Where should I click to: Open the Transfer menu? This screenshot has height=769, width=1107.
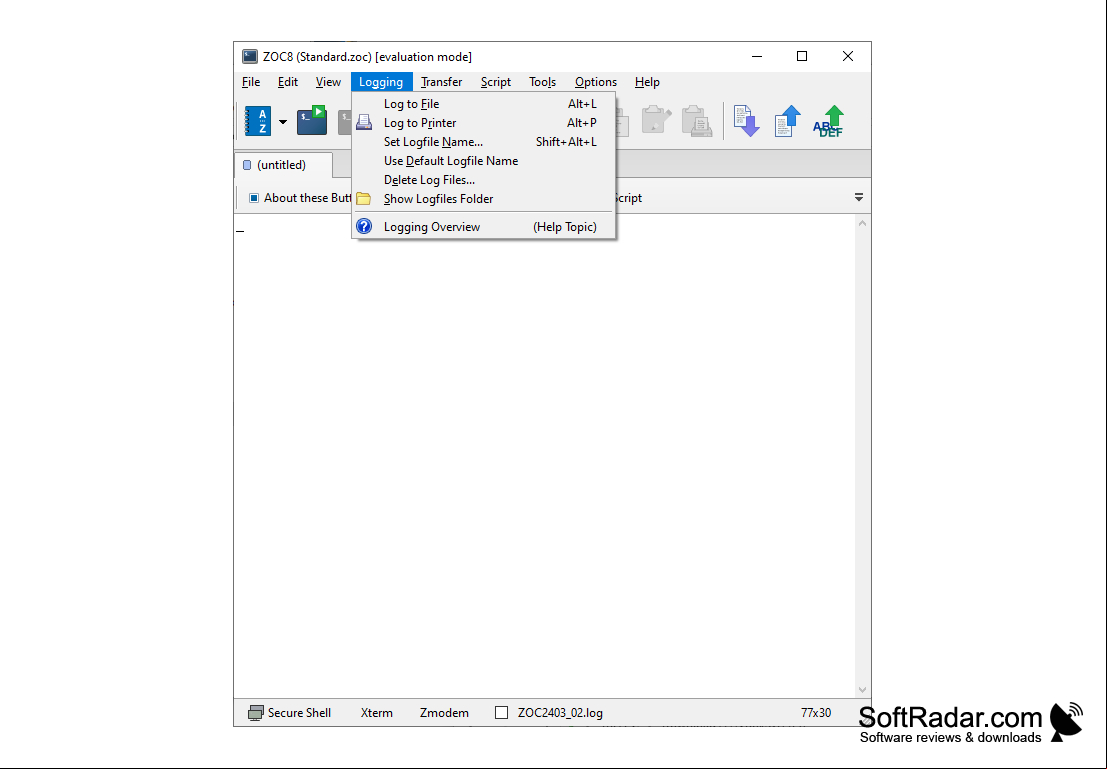pos(441,82)
